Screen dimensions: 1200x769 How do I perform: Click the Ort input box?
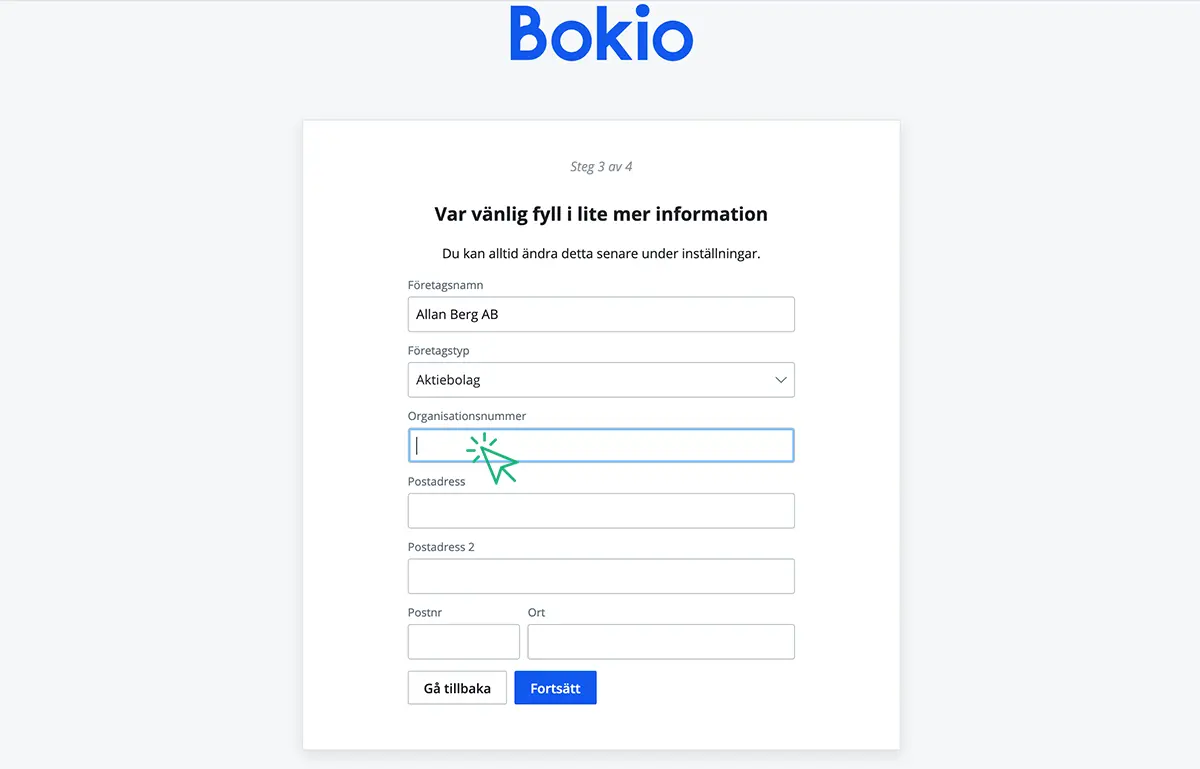click(661, 642)
